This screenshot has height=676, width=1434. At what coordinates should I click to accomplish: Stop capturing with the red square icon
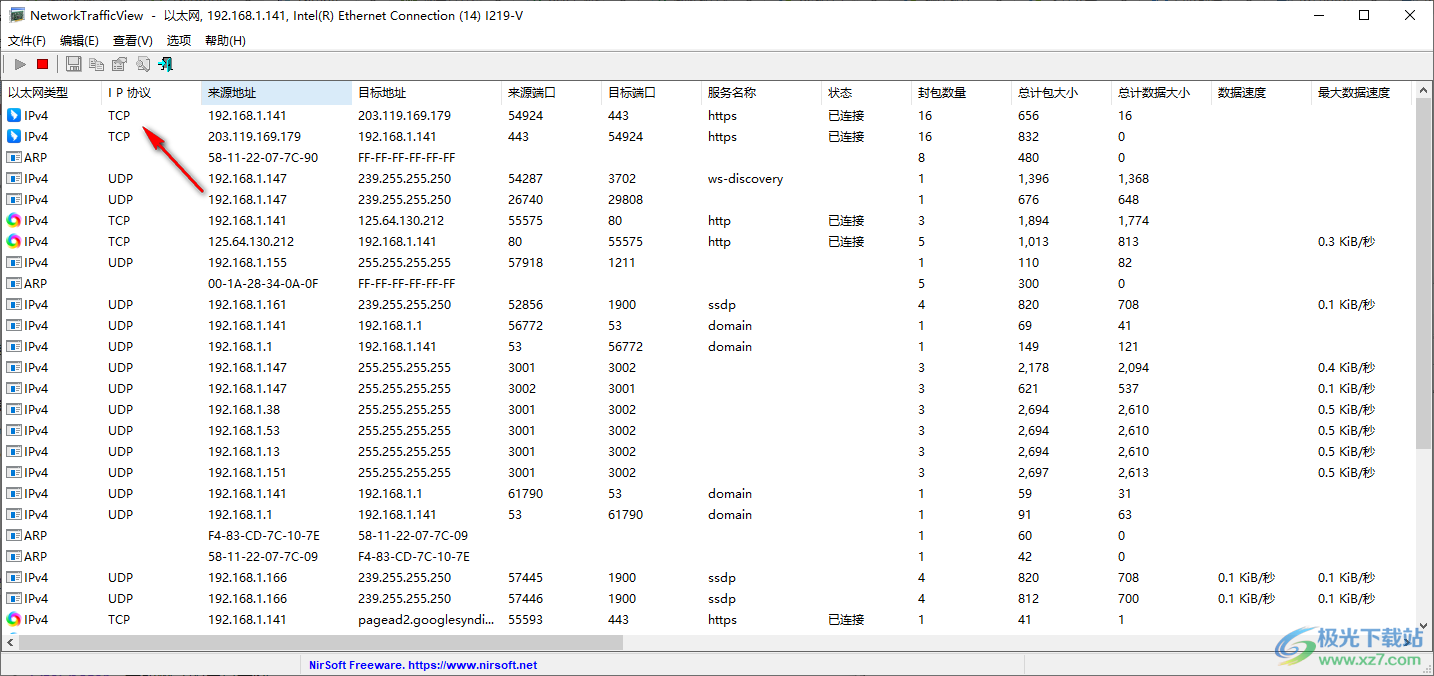(x=43, y=64)
